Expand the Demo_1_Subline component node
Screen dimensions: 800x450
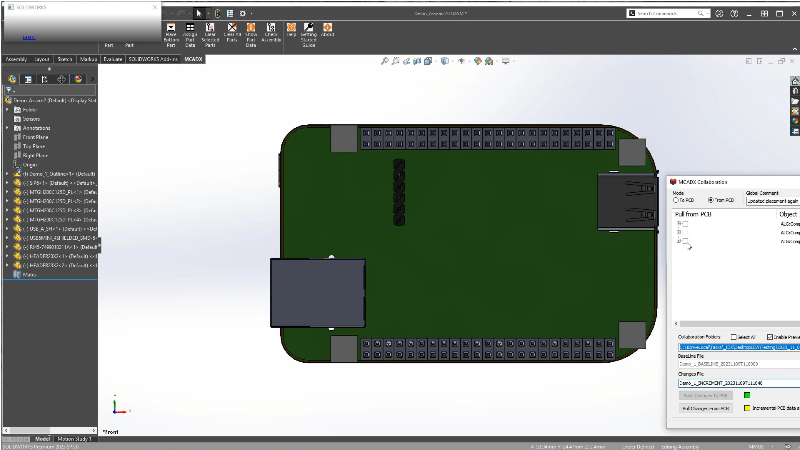(7, 173)
